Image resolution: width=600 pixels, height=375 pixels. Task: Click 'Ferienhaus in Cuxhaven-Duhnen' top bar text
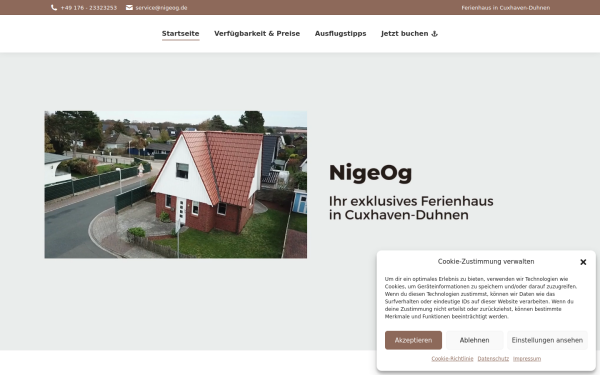(505, 8)
